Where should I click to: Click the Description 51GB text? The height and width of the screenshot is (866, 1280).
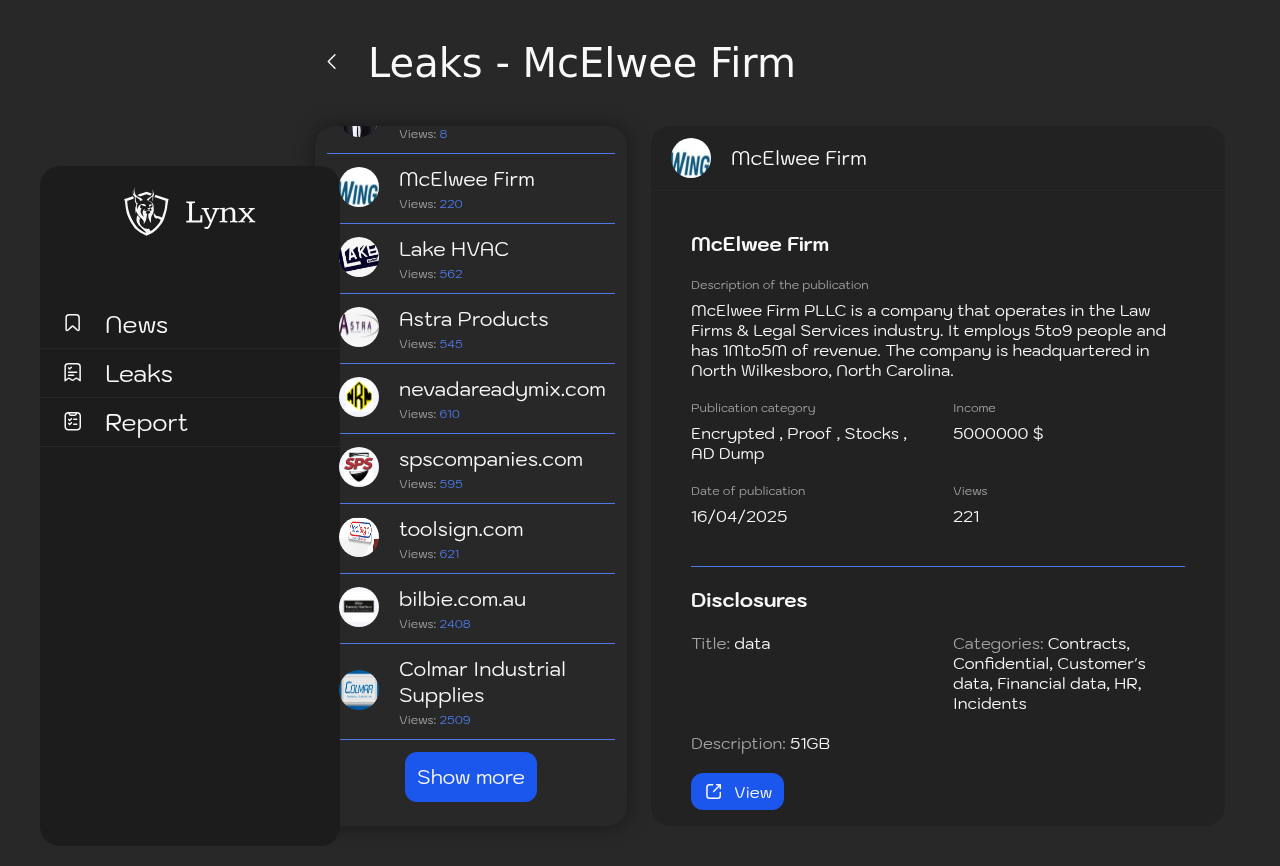(x=760, y=743)
